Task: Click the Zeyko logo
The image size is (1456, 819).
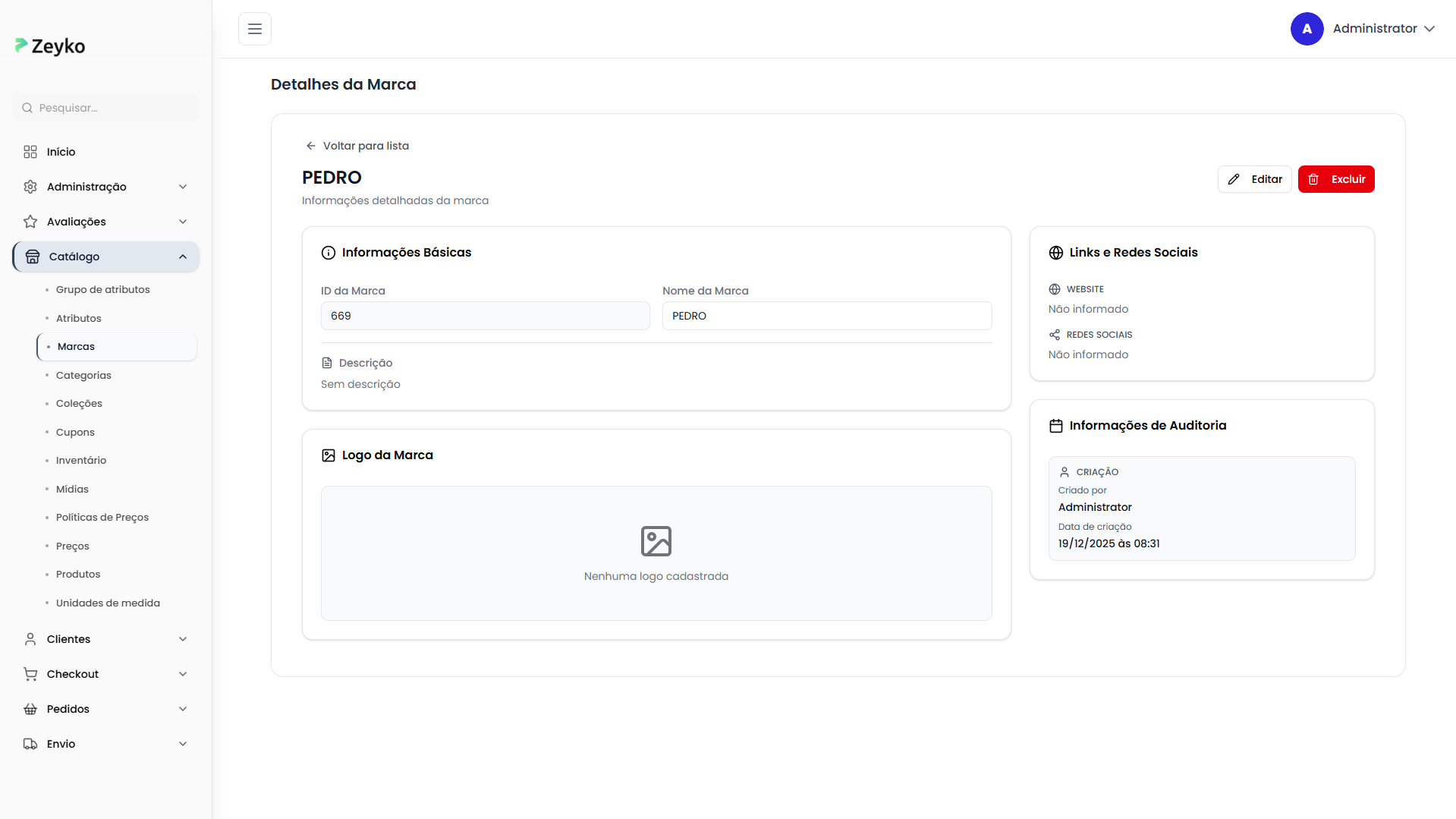Action: coord(50,46)
